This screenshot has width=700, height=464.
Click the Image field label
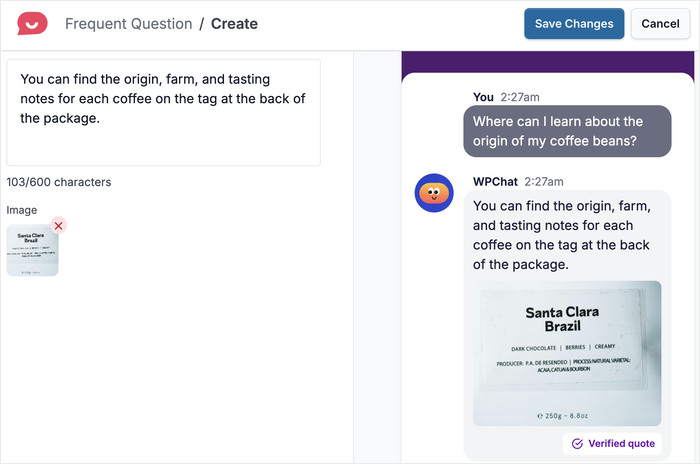click(21, 210)
